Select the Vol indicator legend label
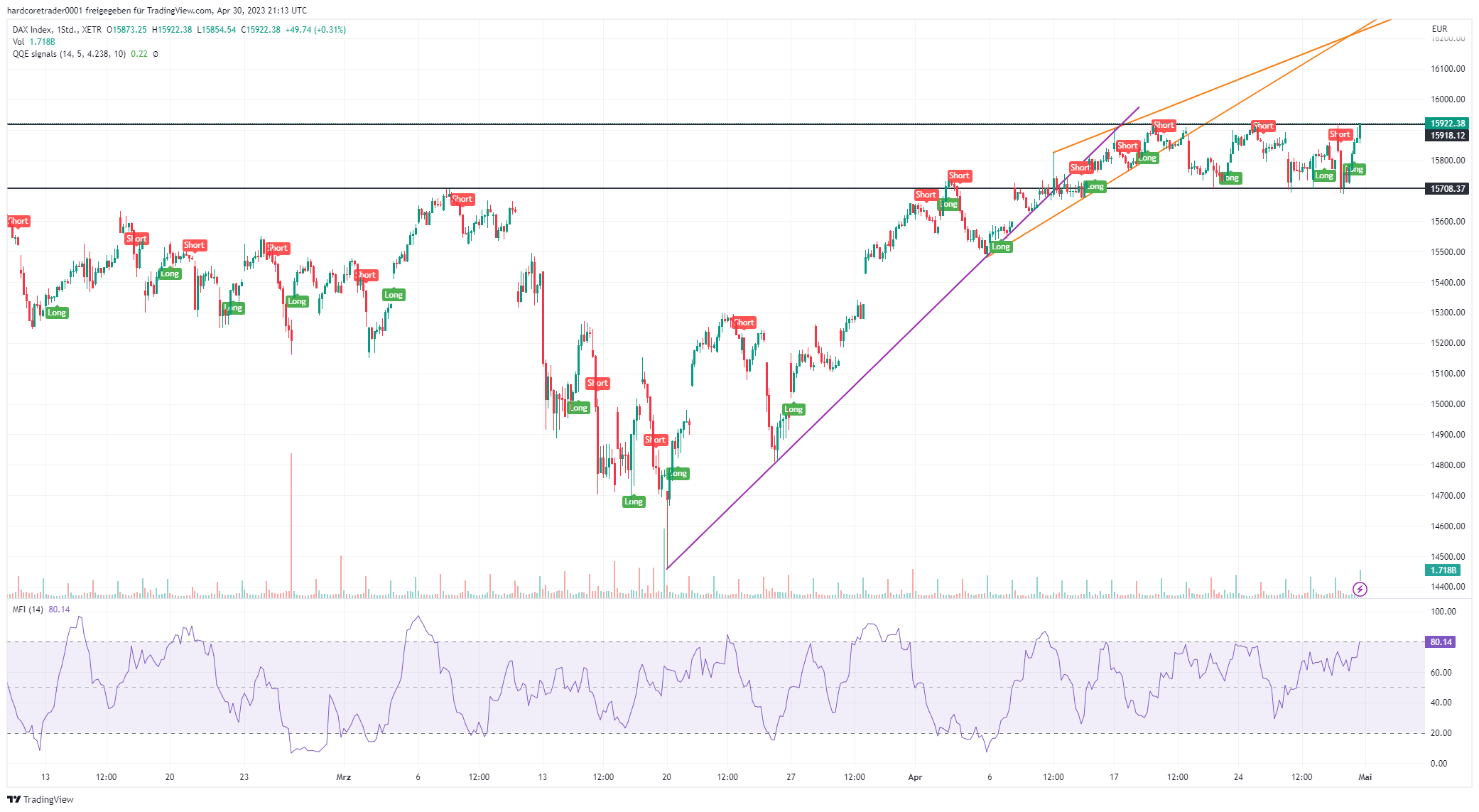Image resolution: width=1479 pixels, height=812 pixels. (x=18, y=42)
